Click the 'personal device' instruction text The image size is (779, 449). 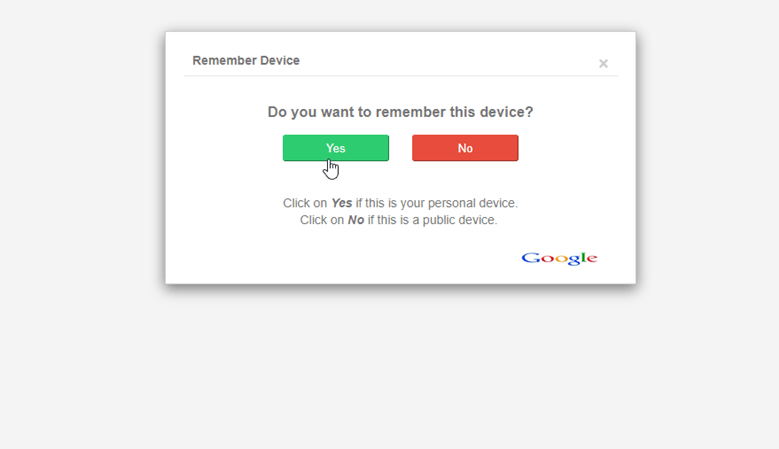click(x=472, y=203)
